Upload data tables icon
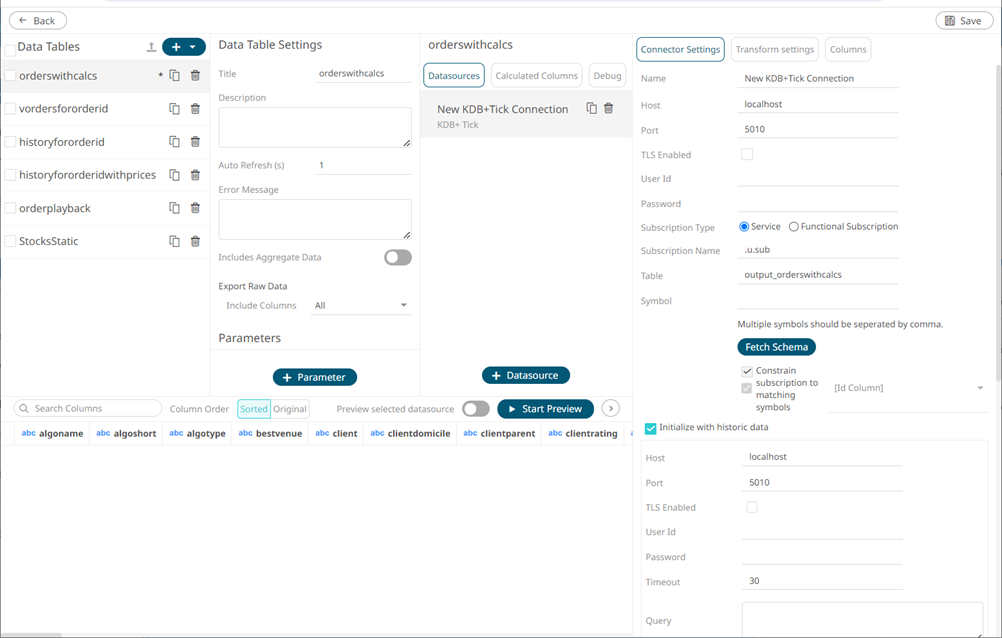This screenshot has width=1002, height=638. tap(151, 47)
